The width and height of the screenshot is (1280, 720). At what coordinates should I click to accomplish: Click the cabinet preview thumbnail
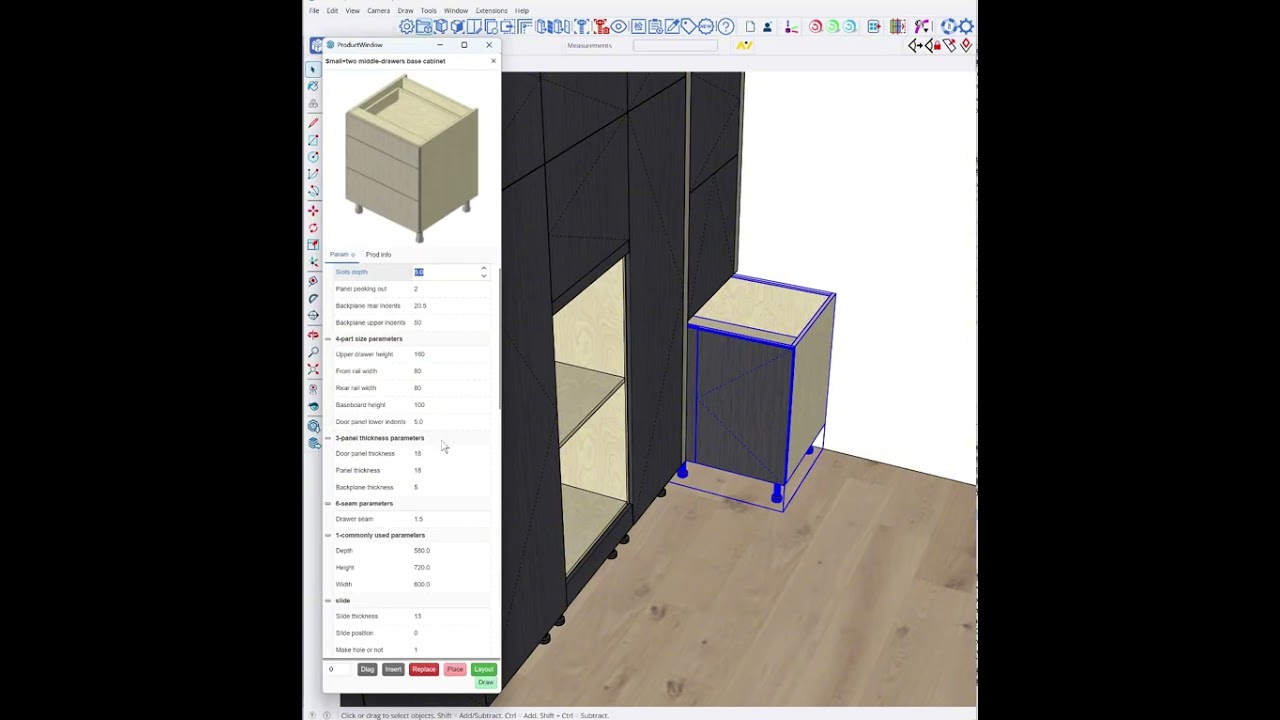pos(412,158)
